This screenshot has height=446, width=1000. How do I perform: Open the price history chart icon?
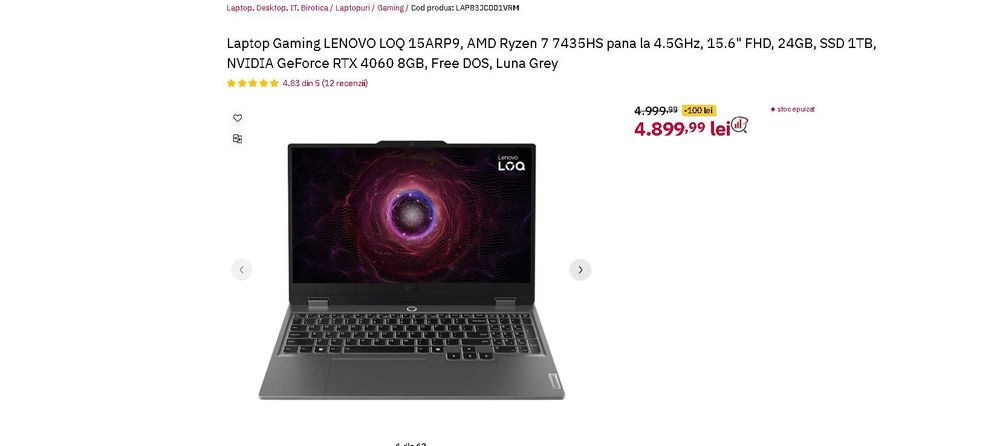740,125
